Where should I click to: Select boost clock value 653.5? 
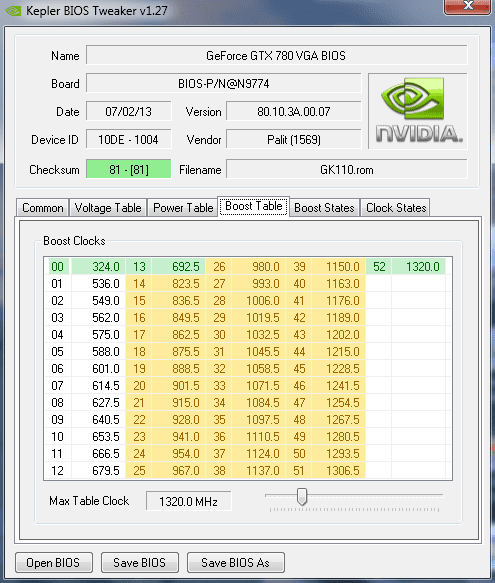[x=98, y=437]
